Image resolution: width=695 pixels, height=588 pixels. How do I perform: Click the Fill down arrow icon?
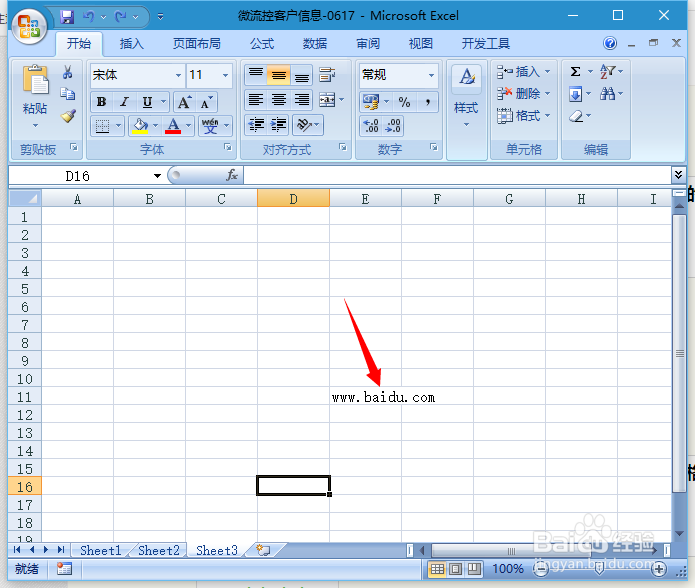pos(575,94)
